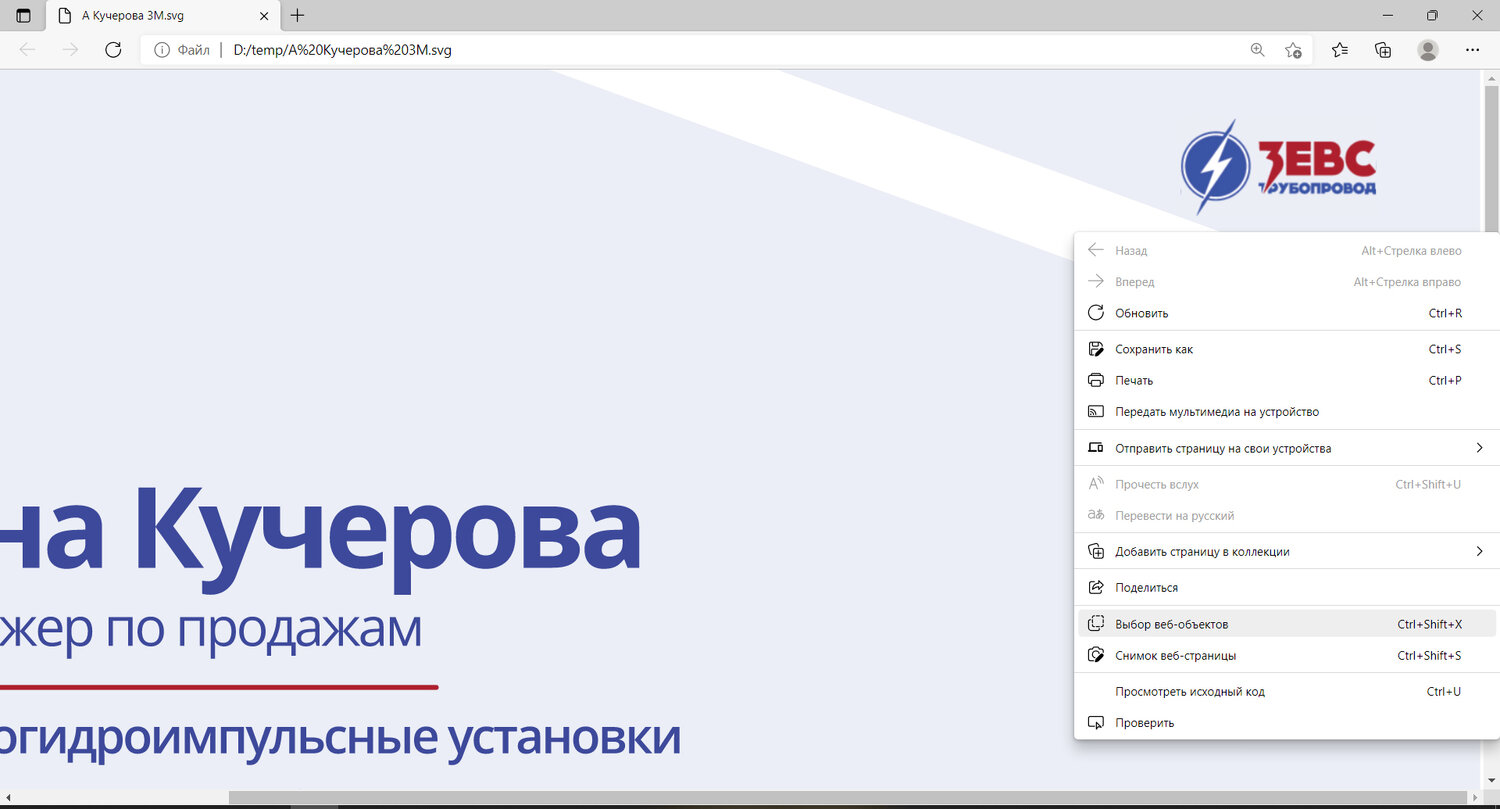Click the web select icon beside Выбор веб-объектов
Image resolution: width=1500 pixels, height=809 pixels.
tap(1095, 624)
